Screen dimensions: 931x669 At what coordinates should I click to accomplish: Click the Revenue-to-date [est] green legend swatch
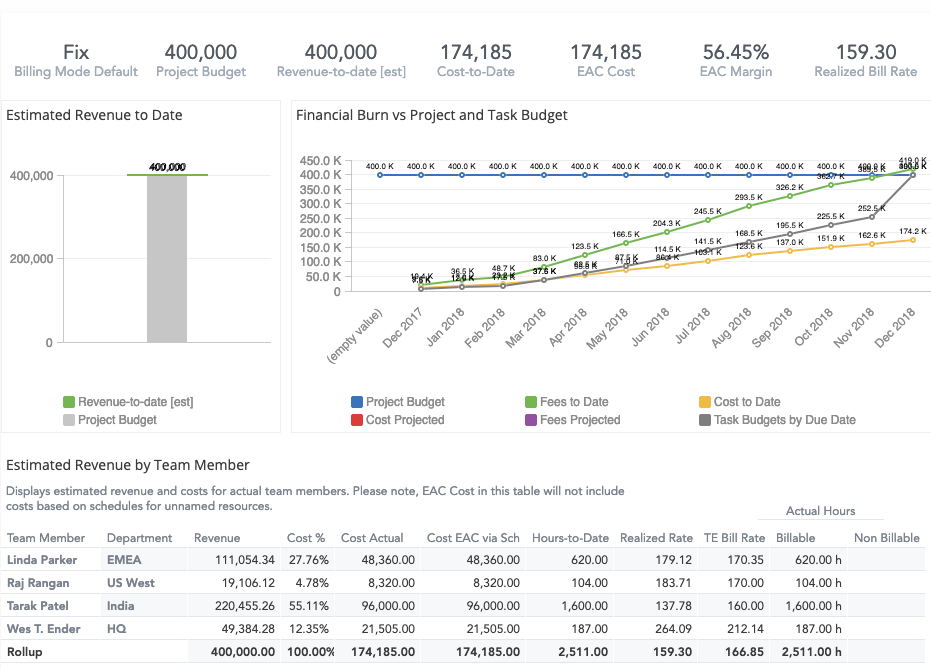pyautogui.click(x=69, y=402)
